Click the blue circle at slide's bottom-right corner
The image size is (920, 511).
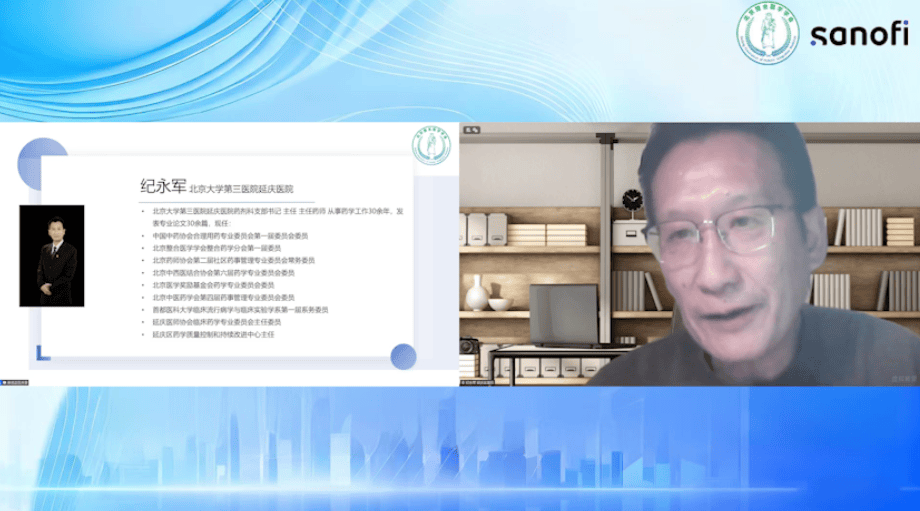(x=403, y=356)
